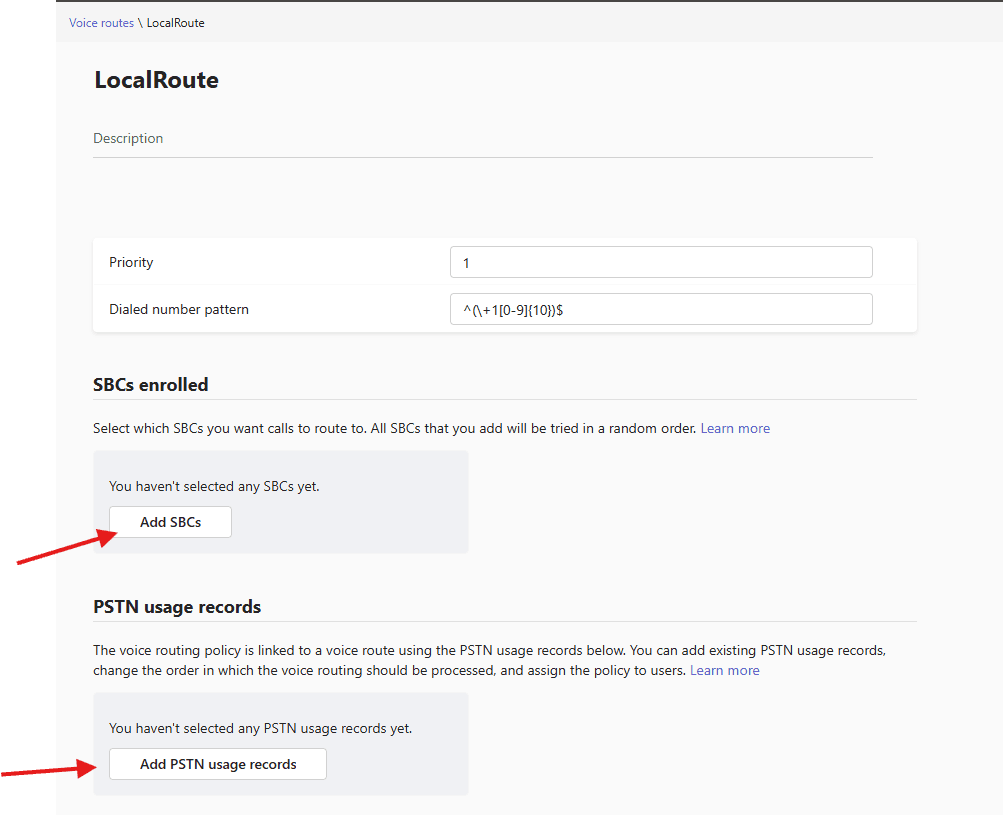Image resolution: width=1003 pixels, height=815 pixels.
Task: Click the no PSTN usage records selected message
Action: (260, 729)
